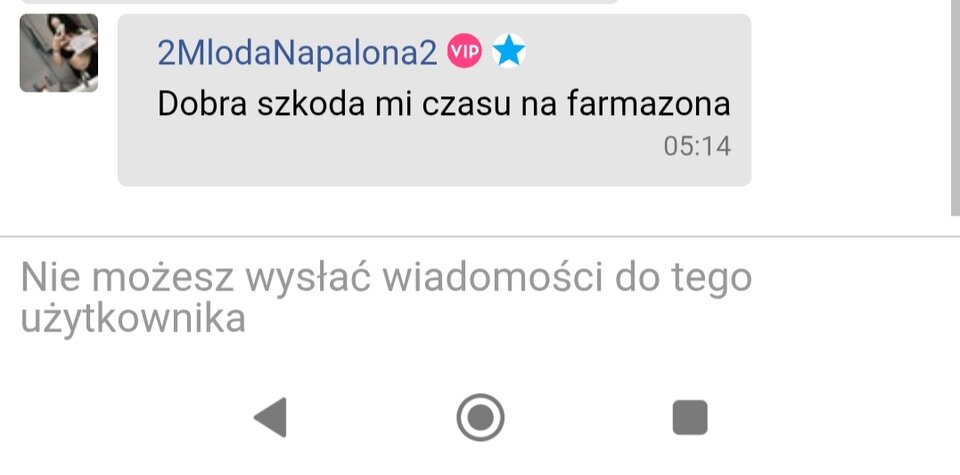This screenshot has height=475, width=960.
Task: Tap the words 'do tego' in the notice
Action: pyautogui.click(x=683, y=278)
